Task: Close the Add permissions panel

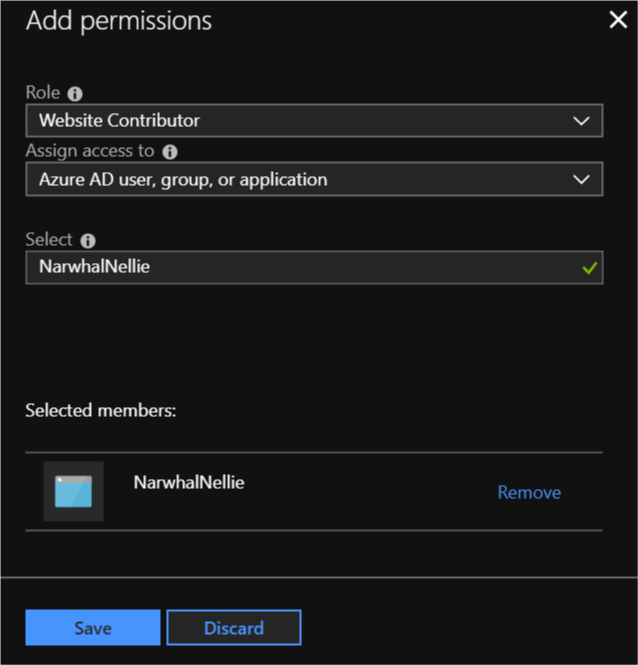Action: pyautogui.click(x=618, y=20)
